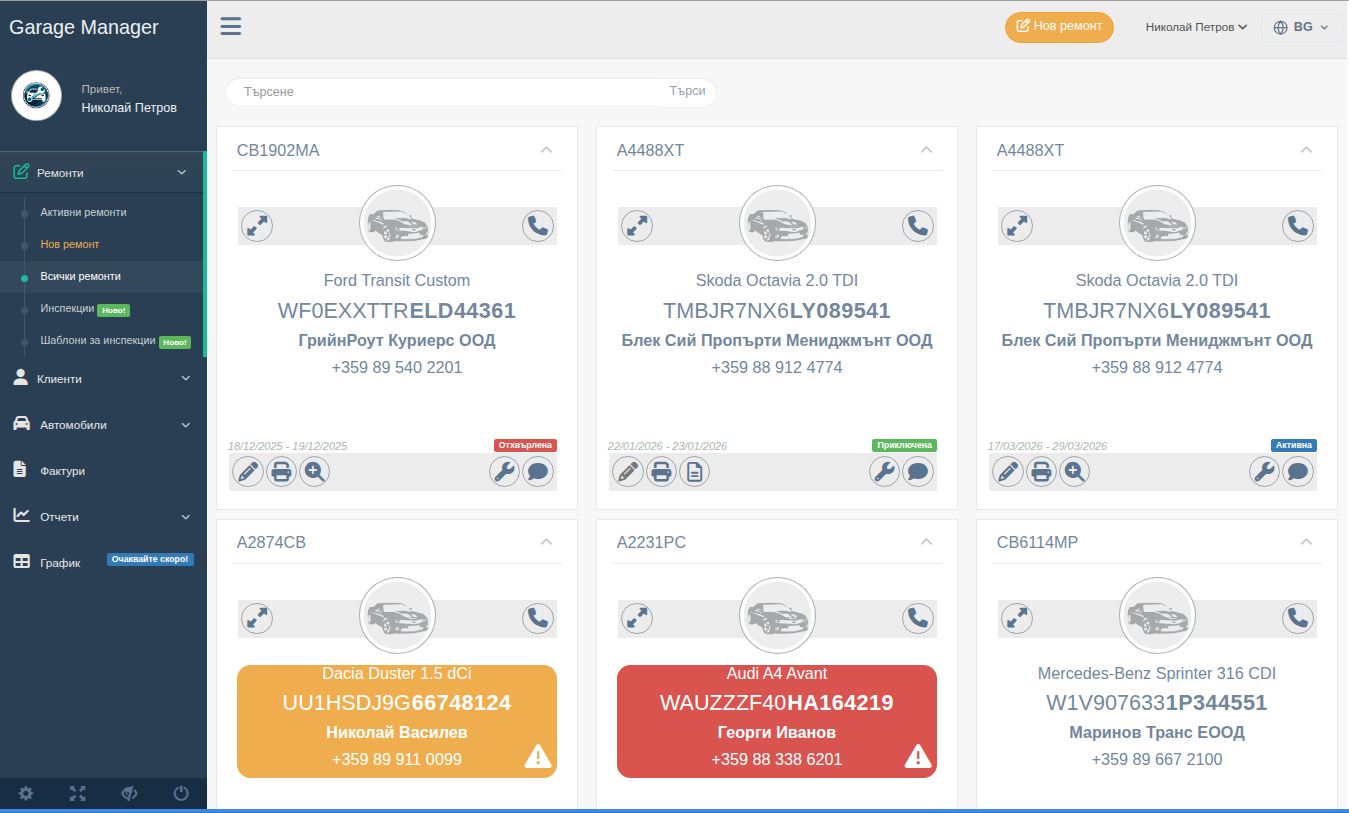Collapse the A2231PC card chevron
The height and width of the screenshot is (813, 1349).
pyautogui.click(x=926, y=542)
